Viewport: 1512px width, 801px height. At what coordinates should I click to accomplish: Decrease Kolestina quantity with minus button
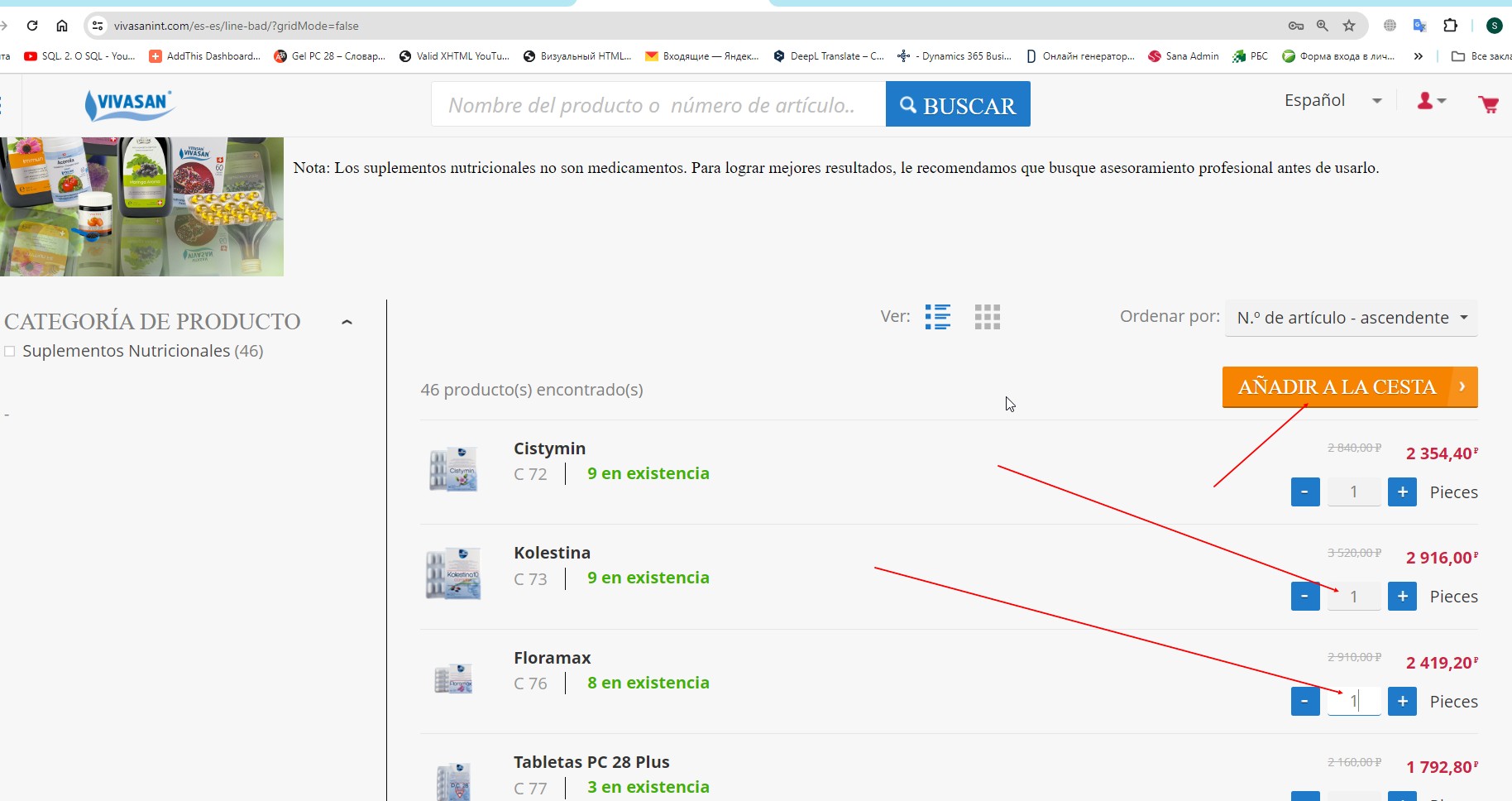coord(1305,597)
